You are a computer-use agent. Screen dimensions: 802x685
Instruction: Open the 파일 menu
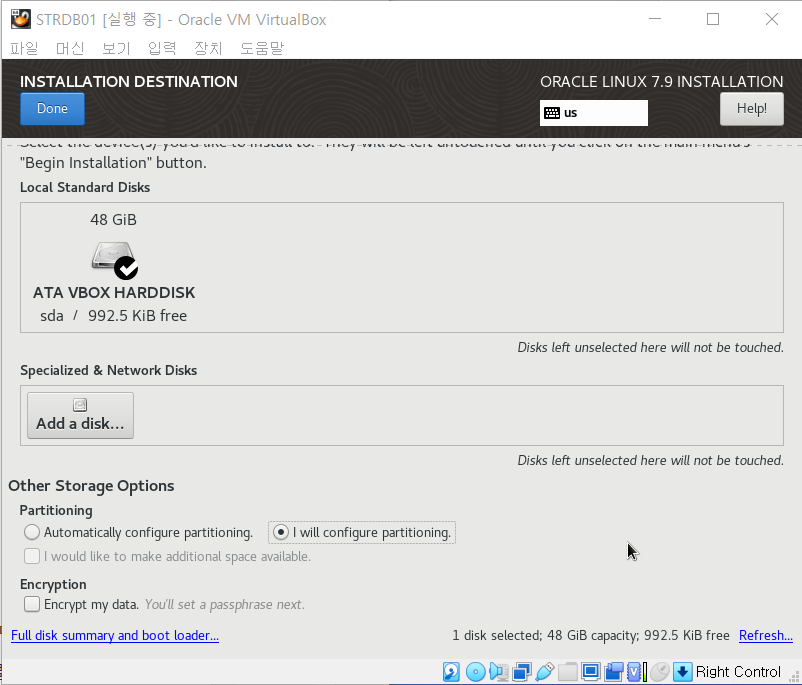[x=24, y=48]
